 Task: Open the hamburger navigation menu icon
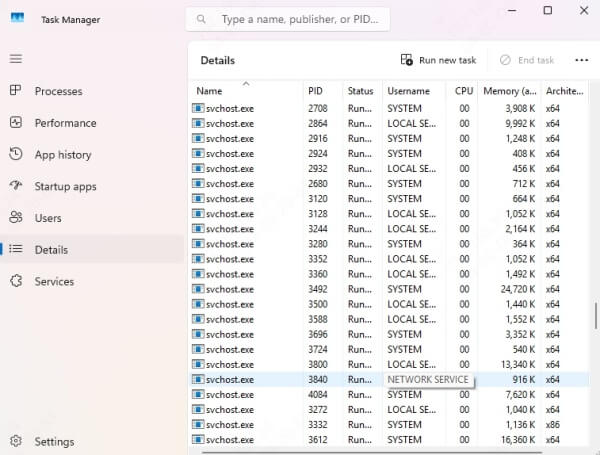[16, 59]
